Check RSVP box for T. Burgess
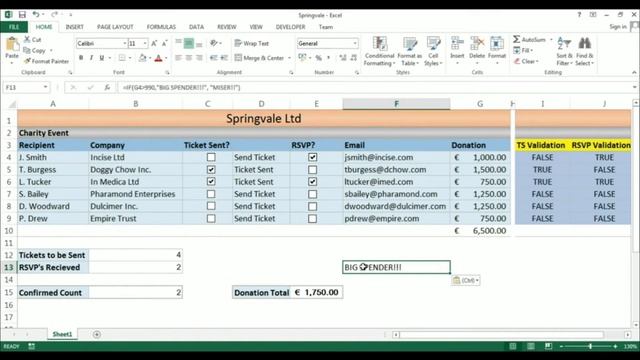Viewport: 640px width, 360px height. pyautogui.click(x=313, y=169)
